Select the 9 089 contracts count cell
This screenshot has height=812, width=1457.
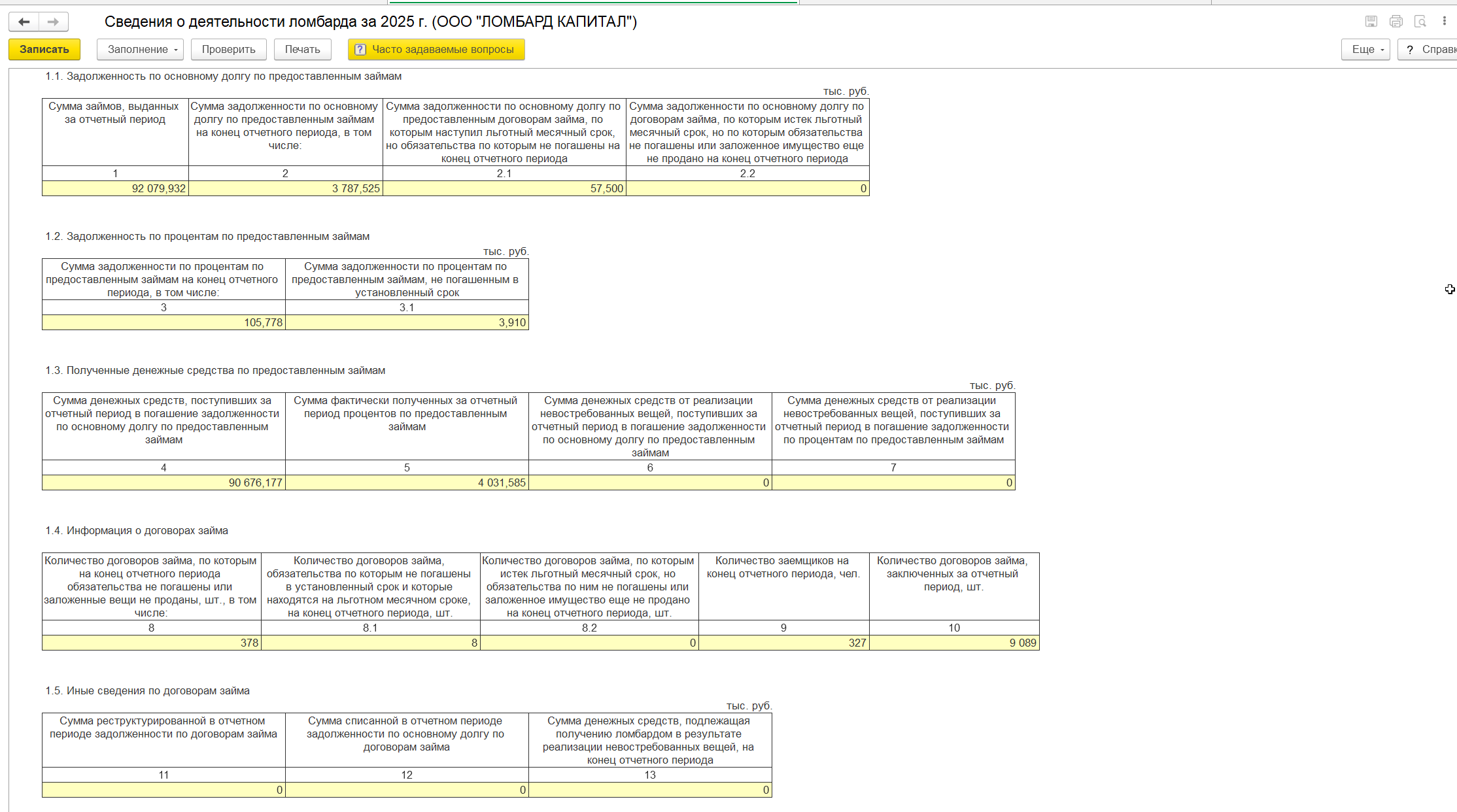pos(953,643)
